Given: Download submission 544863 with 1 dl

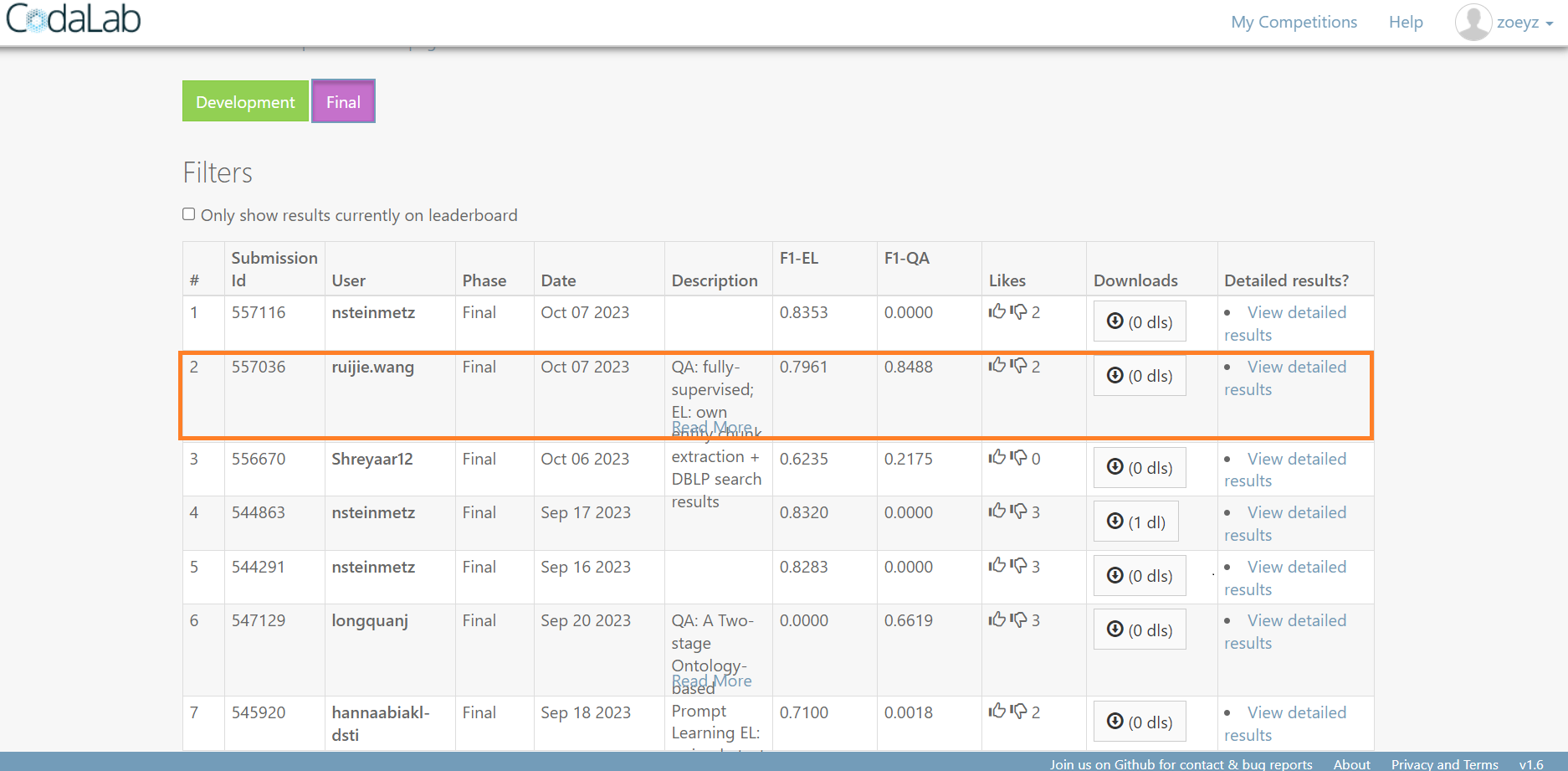Looking at the screenshot, I should coord(1137,522).
